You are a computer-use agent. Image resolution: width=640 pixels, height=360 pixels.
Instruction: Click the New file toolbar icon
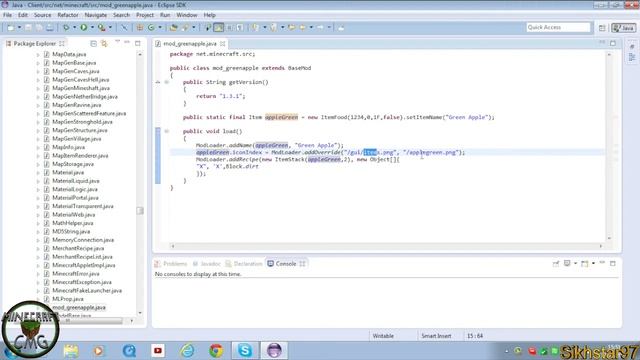pos(11,27)
